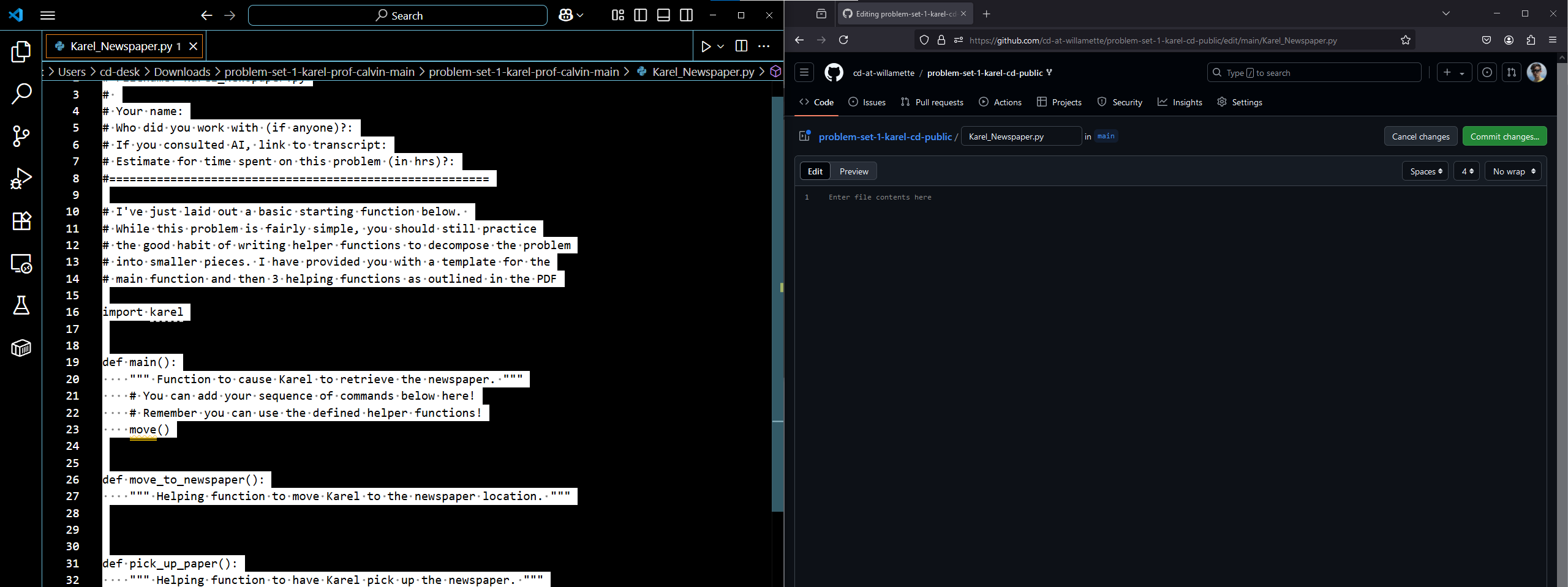Screen dimensions: 1568x587
Task: Expand the run button dropdown arrow
Action: coord(721,47)
